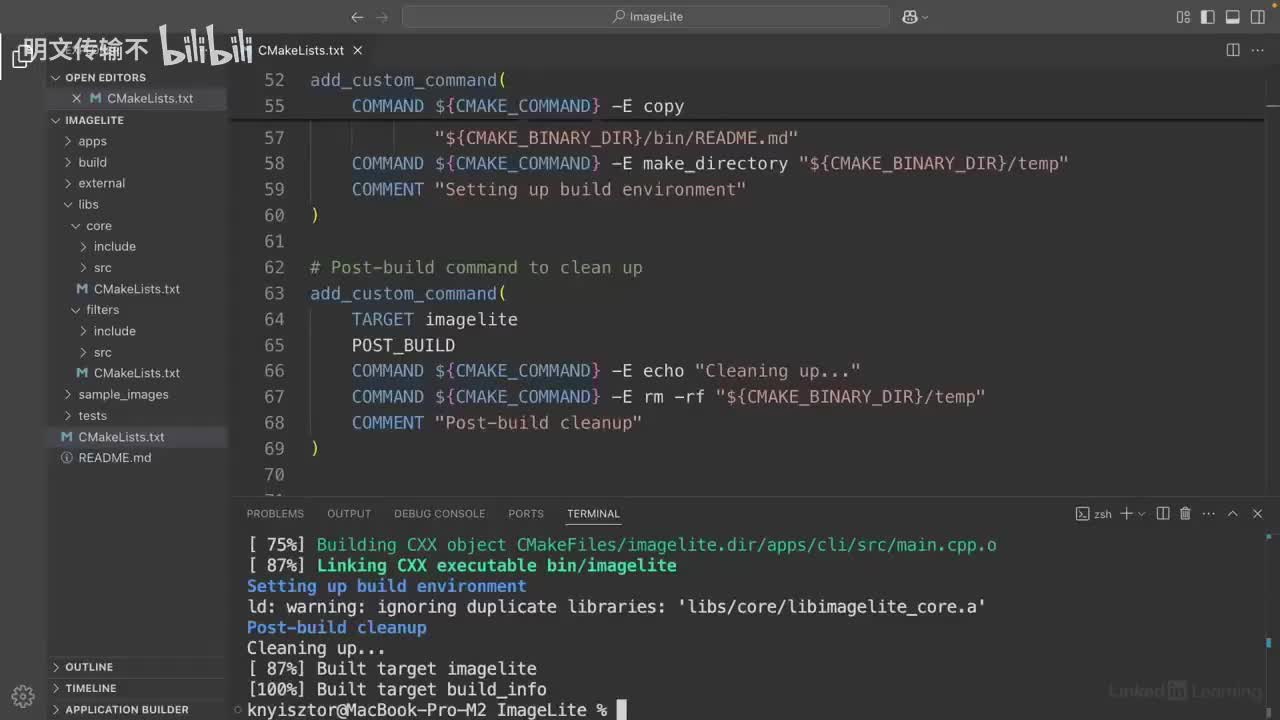The width and height of the screenshot is (1280, 720).
Task: Open CMakeLists.txt under filters folder
Action: point(138,373)
